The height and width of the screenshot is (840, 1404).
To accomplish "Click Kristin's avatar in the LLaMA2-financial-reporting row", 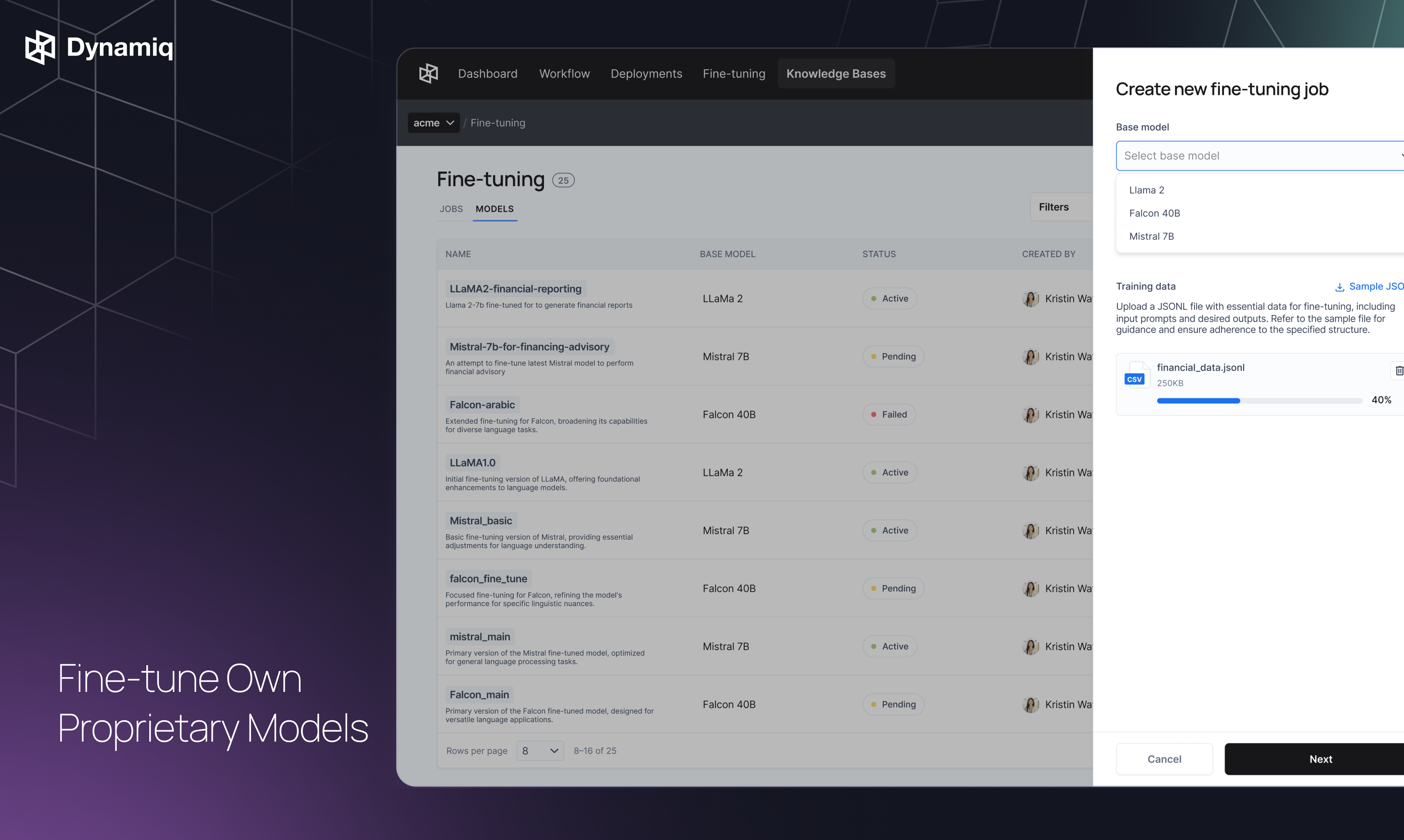I will point(1030,299).
